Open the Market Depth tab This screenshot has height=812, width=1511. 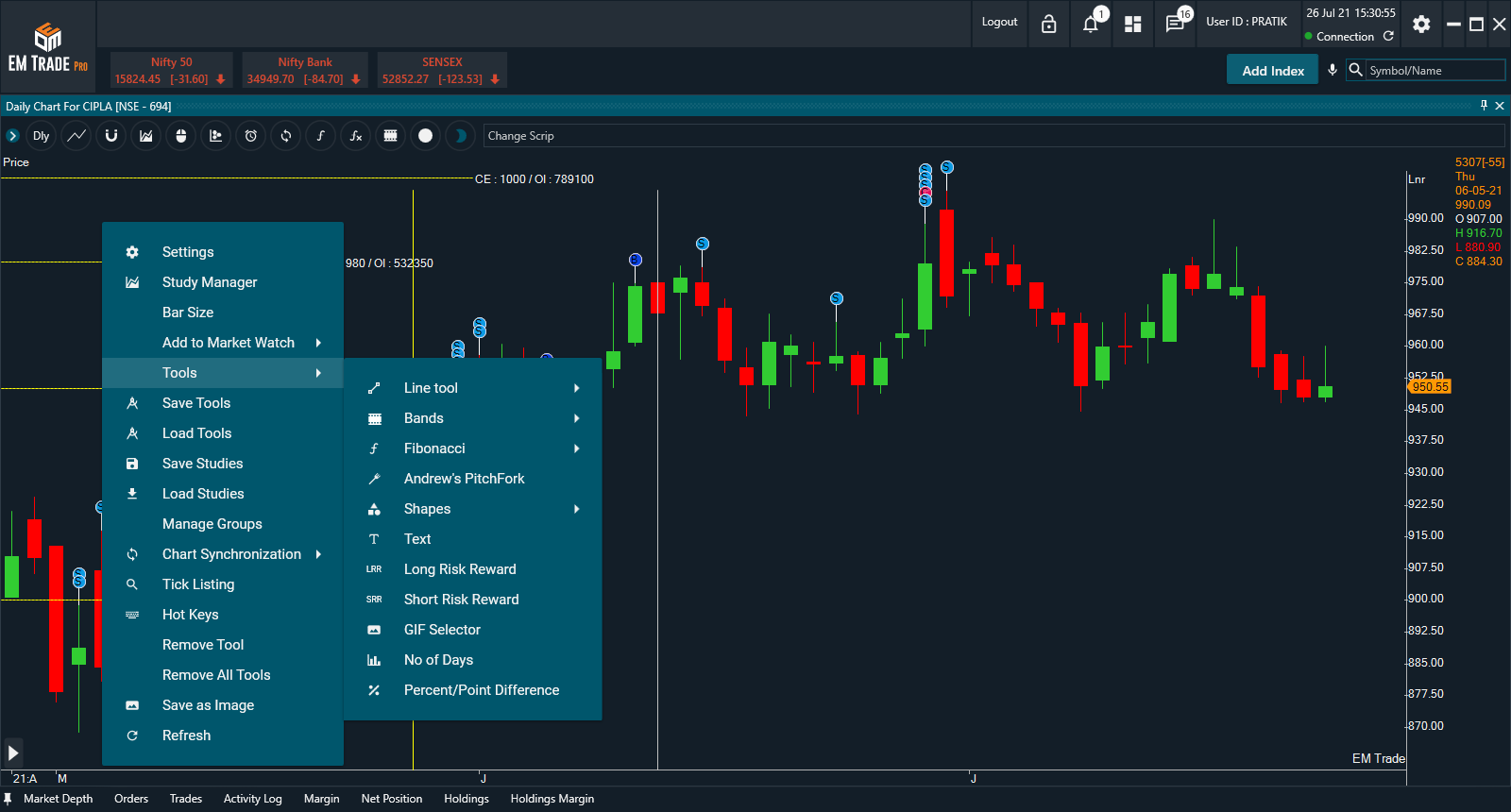[x=59, y=799]
